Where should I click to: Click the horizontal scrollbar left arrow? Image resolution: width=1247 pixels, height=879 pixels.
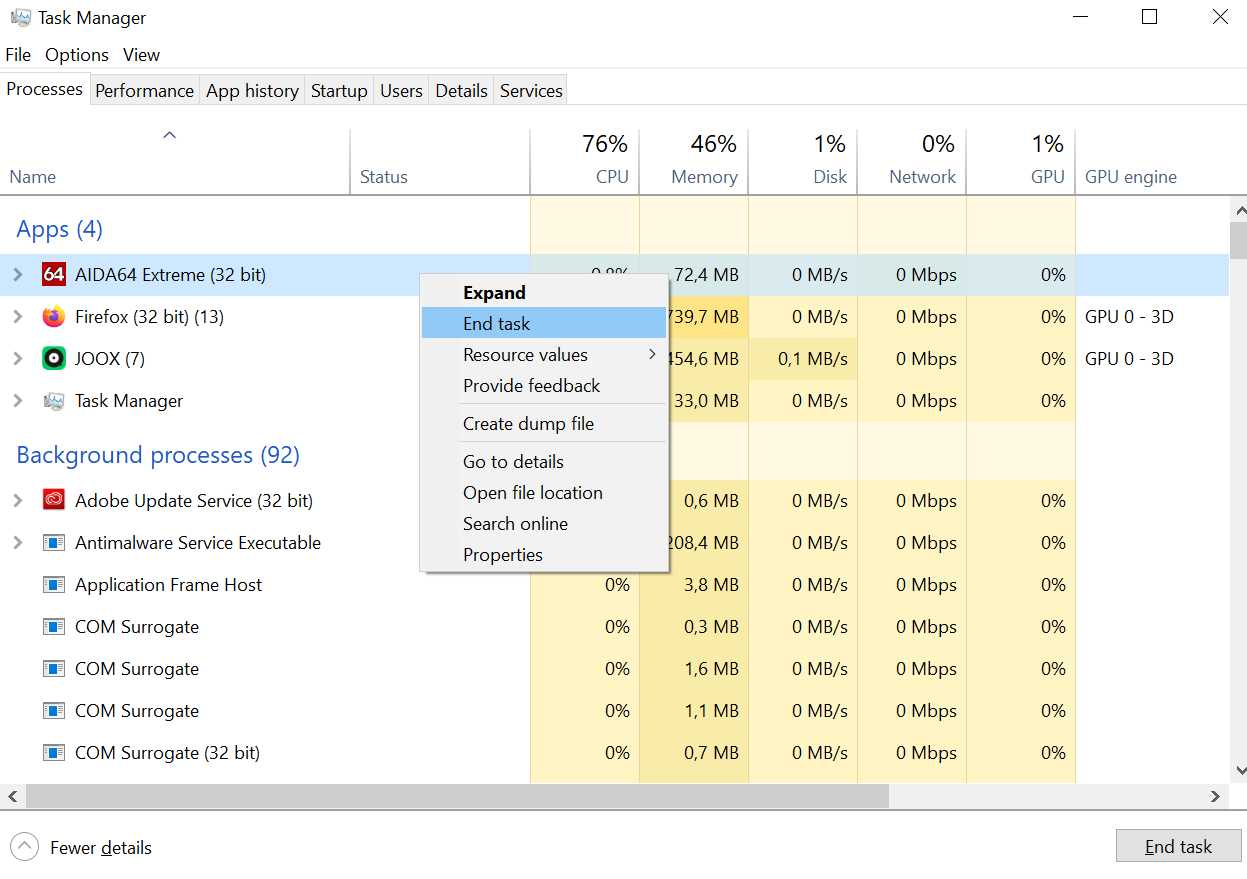(x=12, y=797)
